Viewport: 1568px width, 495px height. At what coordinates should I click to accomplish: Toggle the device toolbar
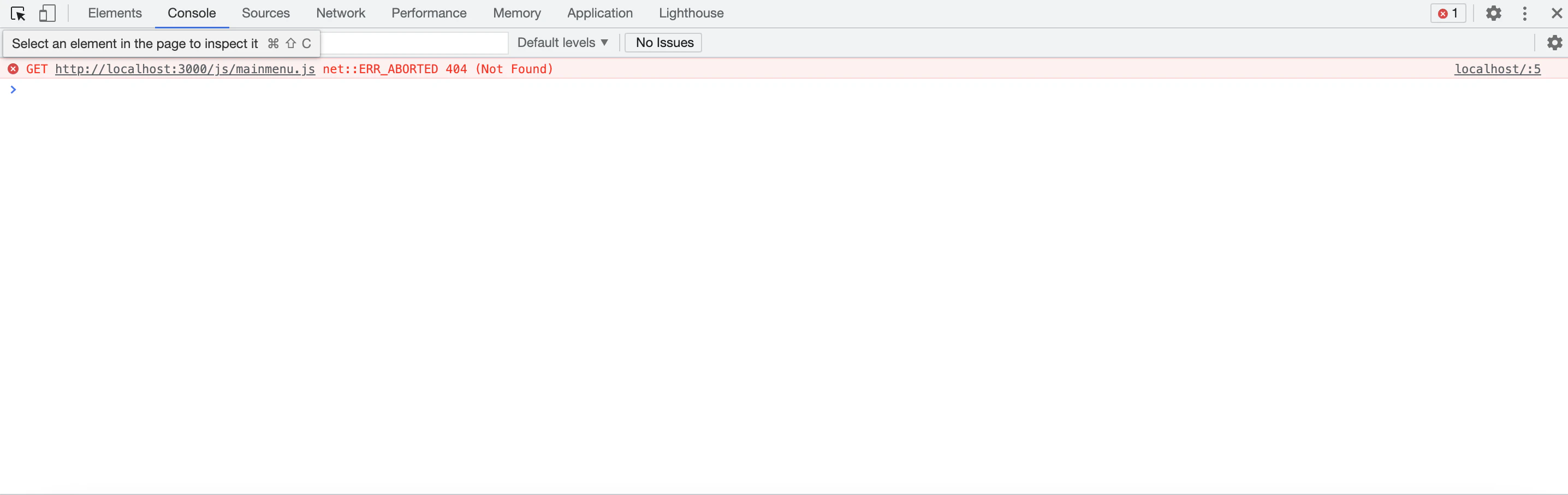47,13
